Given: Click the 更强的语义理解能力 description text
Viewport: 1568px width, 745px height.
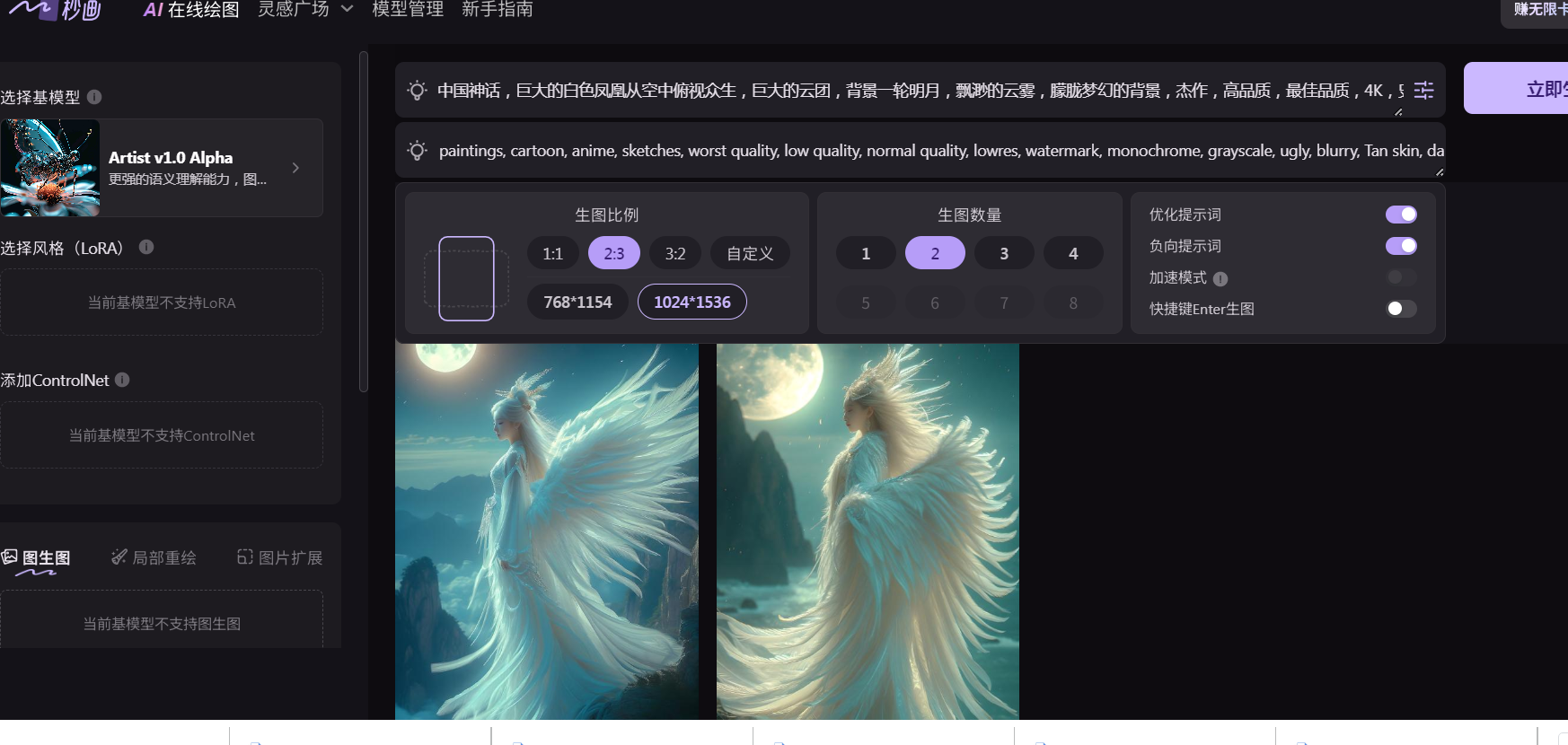Looking at the screenshot, I should pyautogui.click(x=188, y=180).
